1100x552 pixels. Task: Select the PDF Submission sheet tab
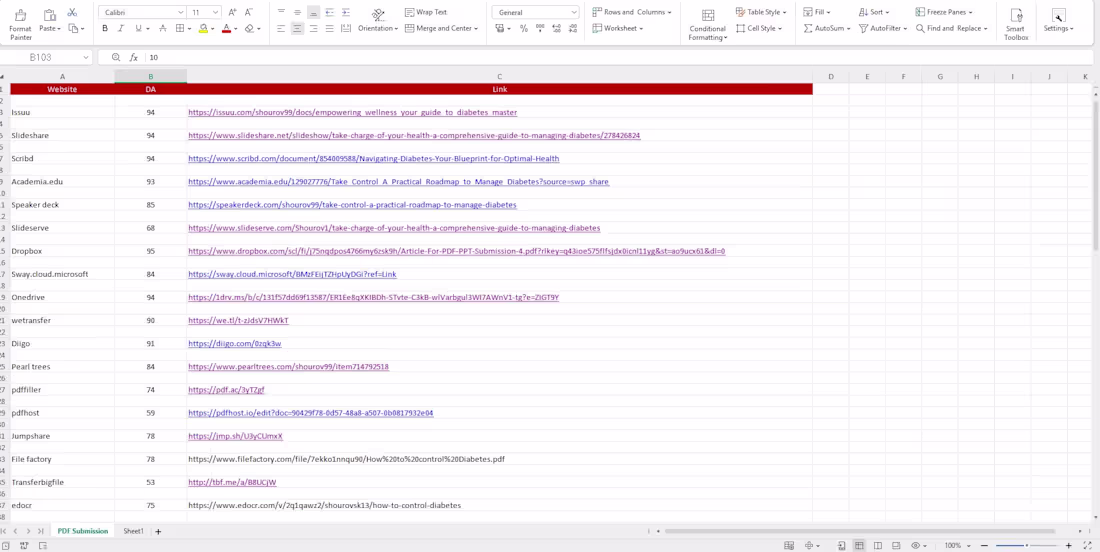tap(83, 531)
